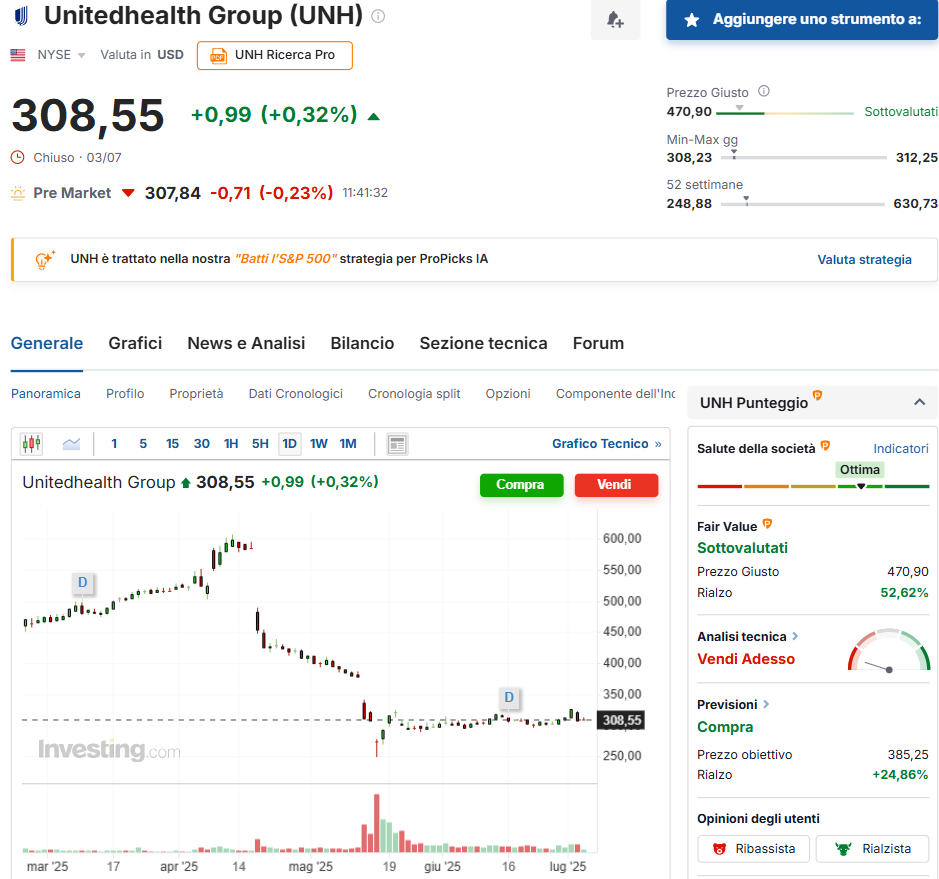This screenshot has width=939, height=879.
Task: Open the chart news table icon
Action: (x=397, y=444)
